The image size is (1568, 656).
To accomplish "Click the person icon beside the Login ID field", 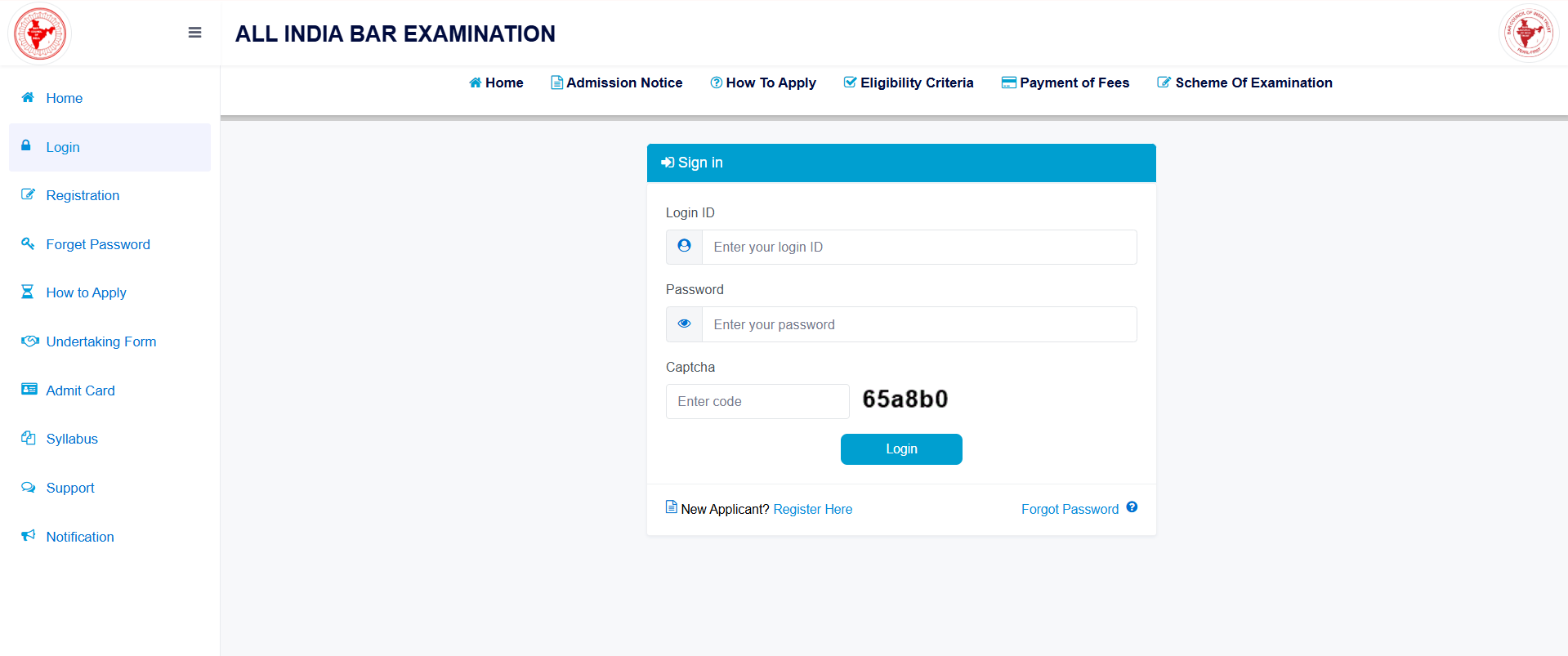I will pos(684,246).
